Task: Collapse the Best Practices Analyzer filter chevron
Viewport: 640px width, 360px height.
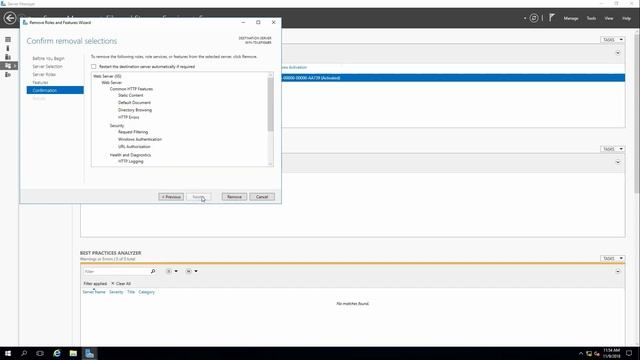Action: [x=618, y=271]
